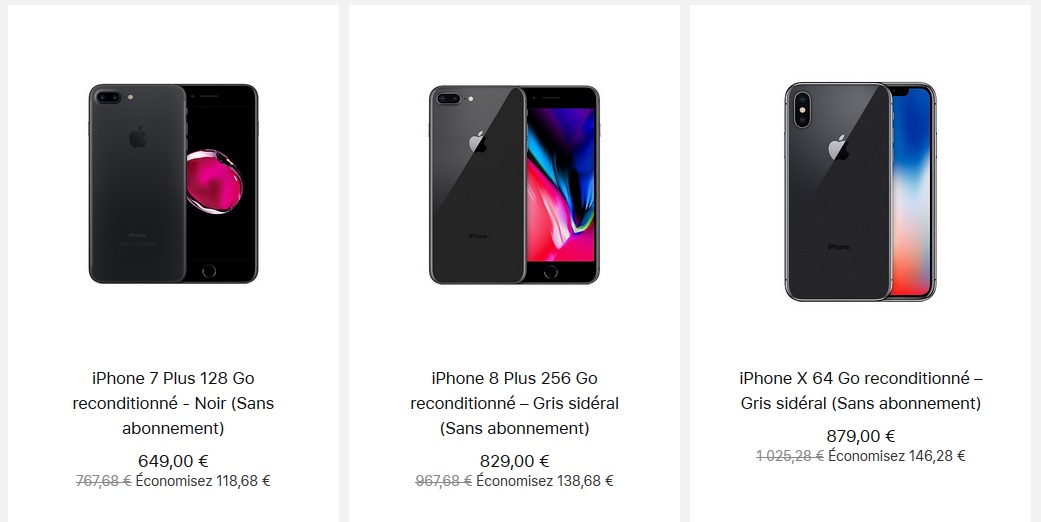Open the iPhone 8 Plus 256 Go title link
The width and height of the screenshot is (1041, 522).
pos(514,403)
